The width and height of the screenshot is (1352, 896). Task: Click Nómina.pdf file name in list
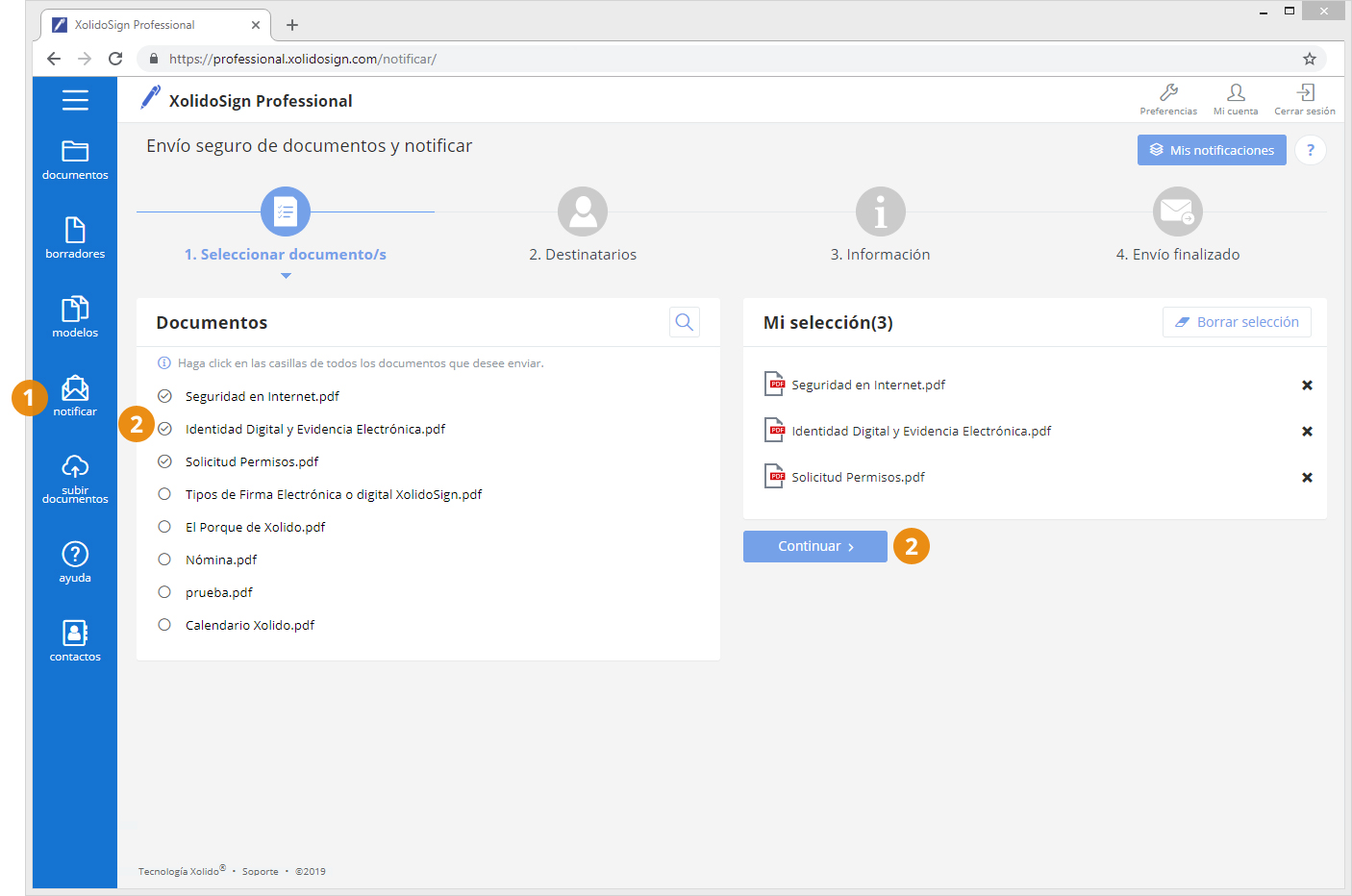(x=221, y=560)
